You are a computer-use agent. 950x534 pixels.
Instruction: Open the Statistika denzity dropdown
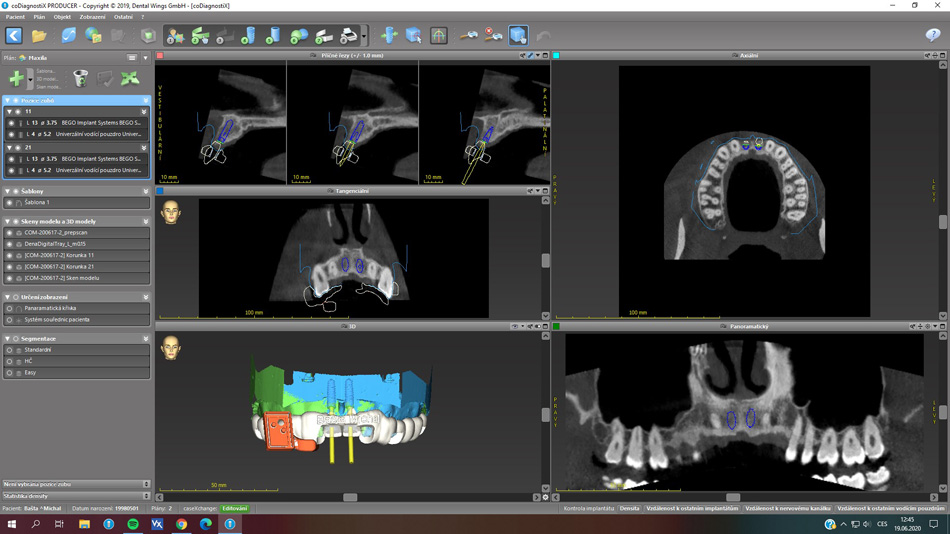(146, 496)
